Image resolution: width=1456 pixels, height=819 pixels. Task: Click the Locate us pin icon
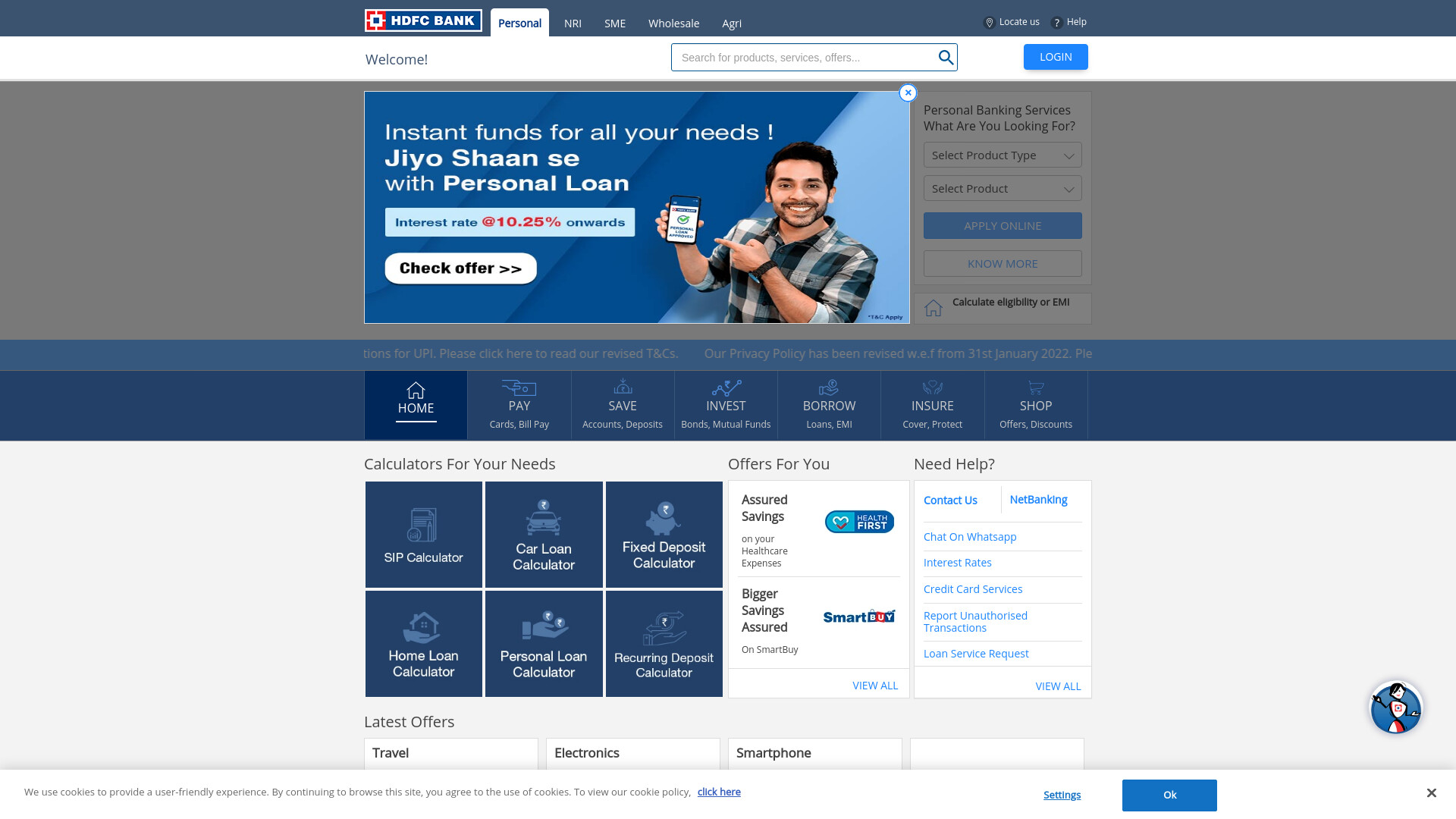click(x=989, y=23)
